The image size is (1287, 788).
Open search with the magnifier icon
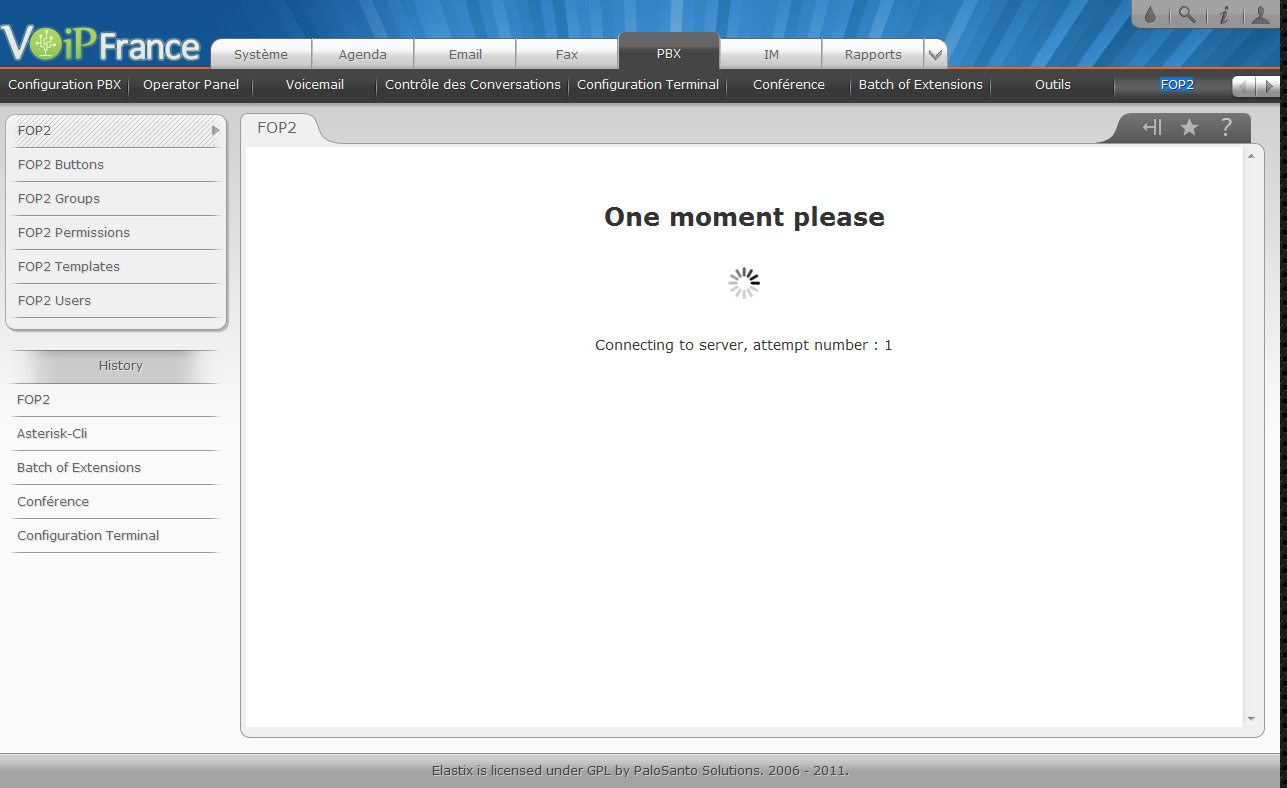pos(1186,15)
